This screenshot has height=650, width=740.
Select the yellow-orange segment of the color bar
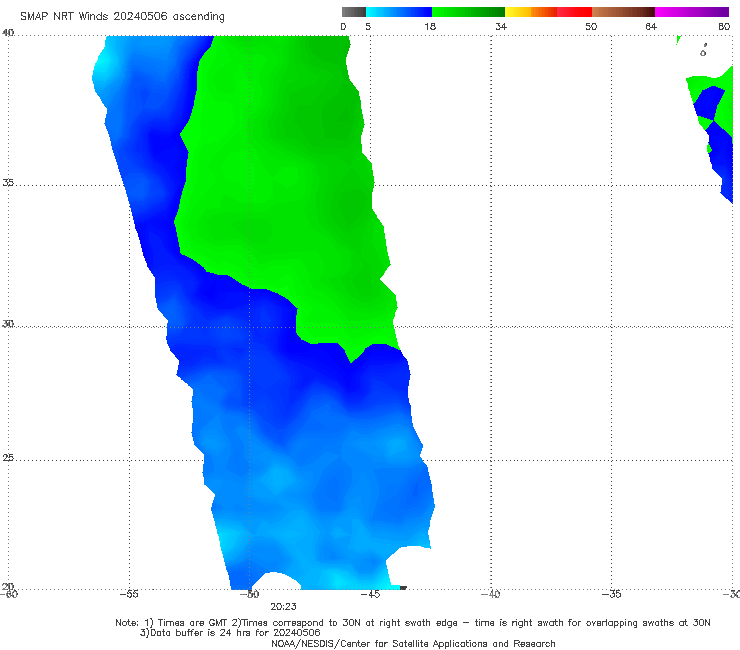(531, 12)
